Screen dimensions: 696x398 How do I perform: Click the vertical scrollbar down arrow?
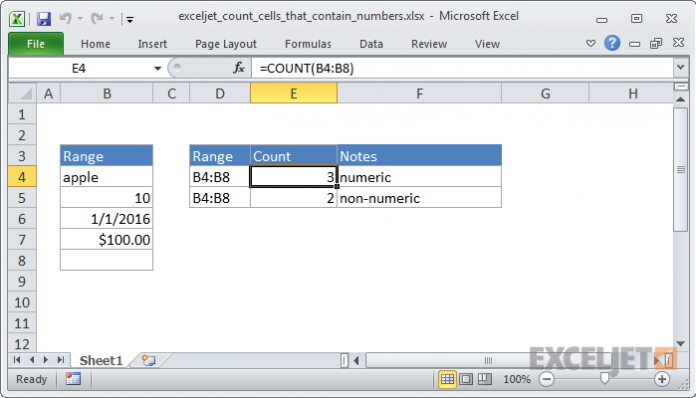[x=680, y=343]
